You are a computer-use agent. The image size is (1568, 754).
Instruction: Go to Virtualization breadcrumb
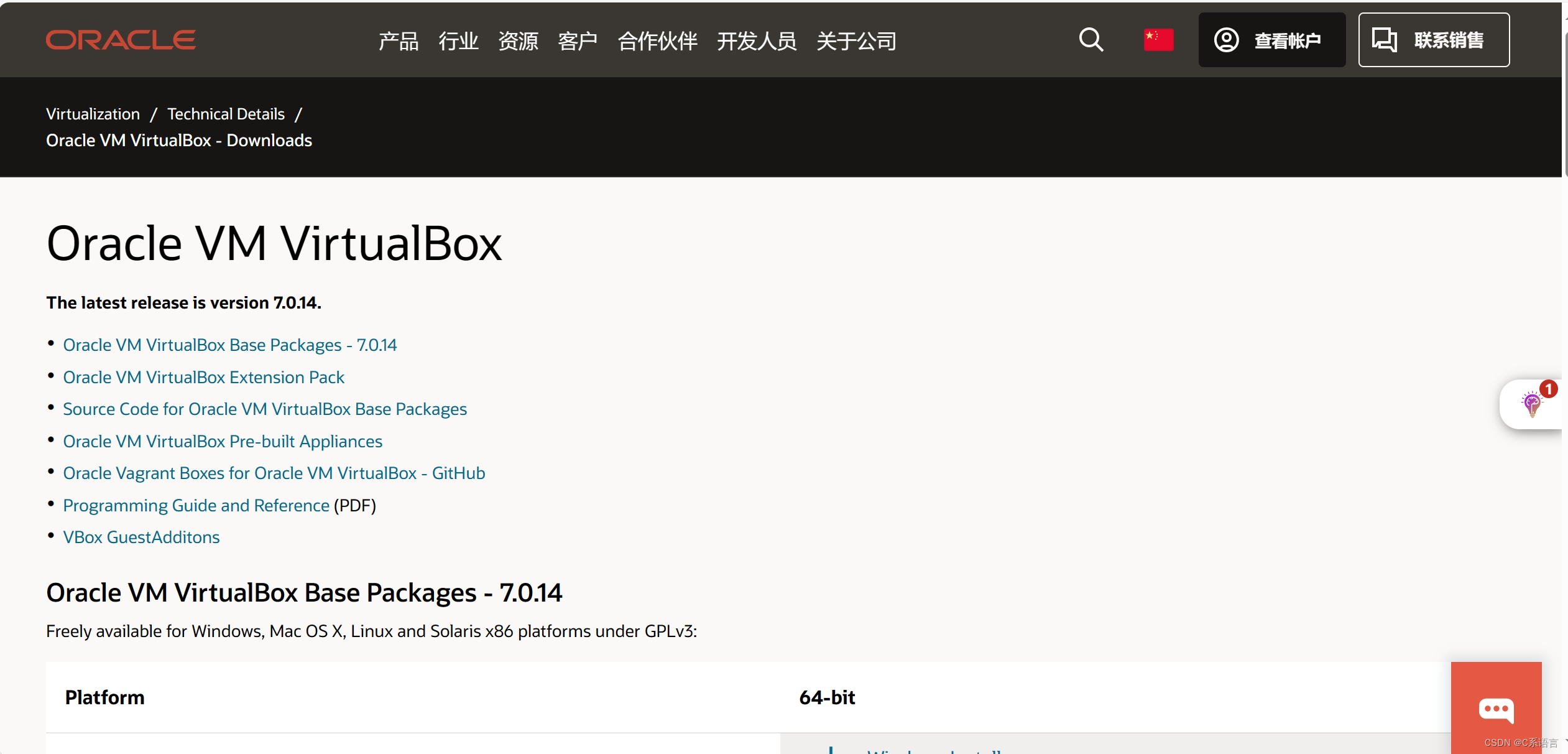point(93,114)
